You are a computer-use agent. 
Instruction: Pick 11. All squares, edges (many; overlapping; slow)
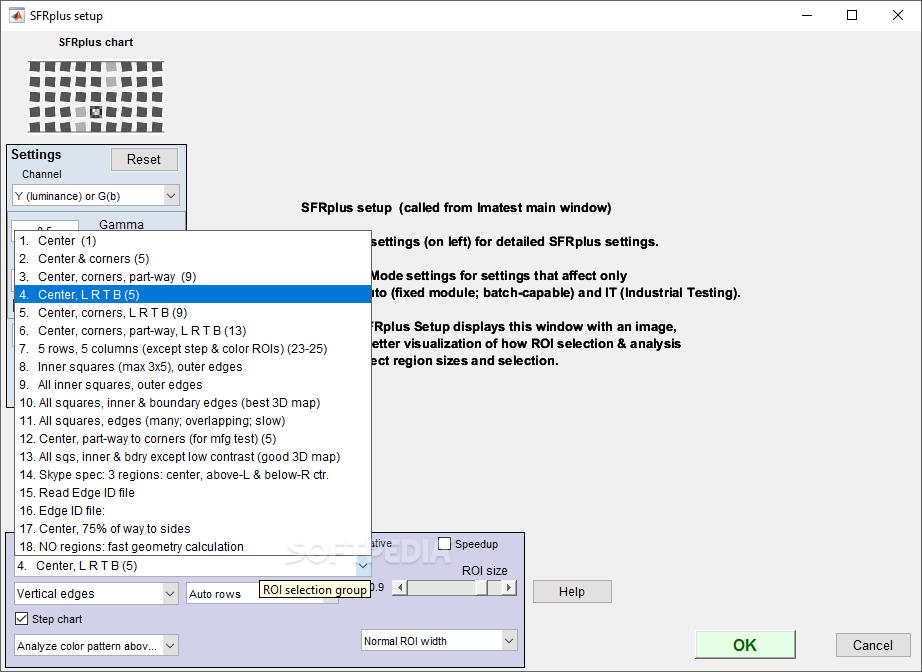click(x=193, y=421)
